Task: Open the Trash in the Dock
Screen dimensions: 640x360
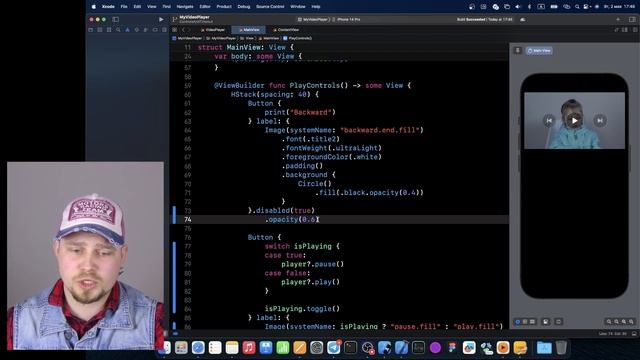Action: [x=561, y=348]
